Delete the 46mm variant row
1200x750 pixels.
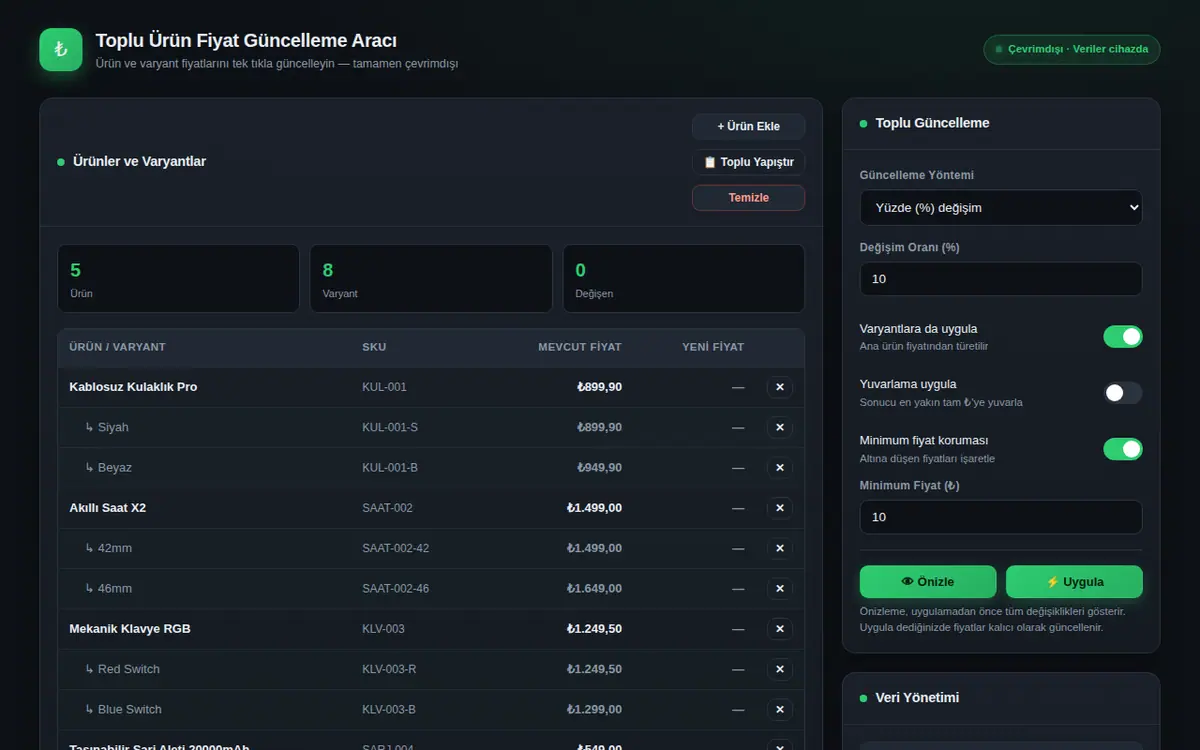tap(780, 588)
